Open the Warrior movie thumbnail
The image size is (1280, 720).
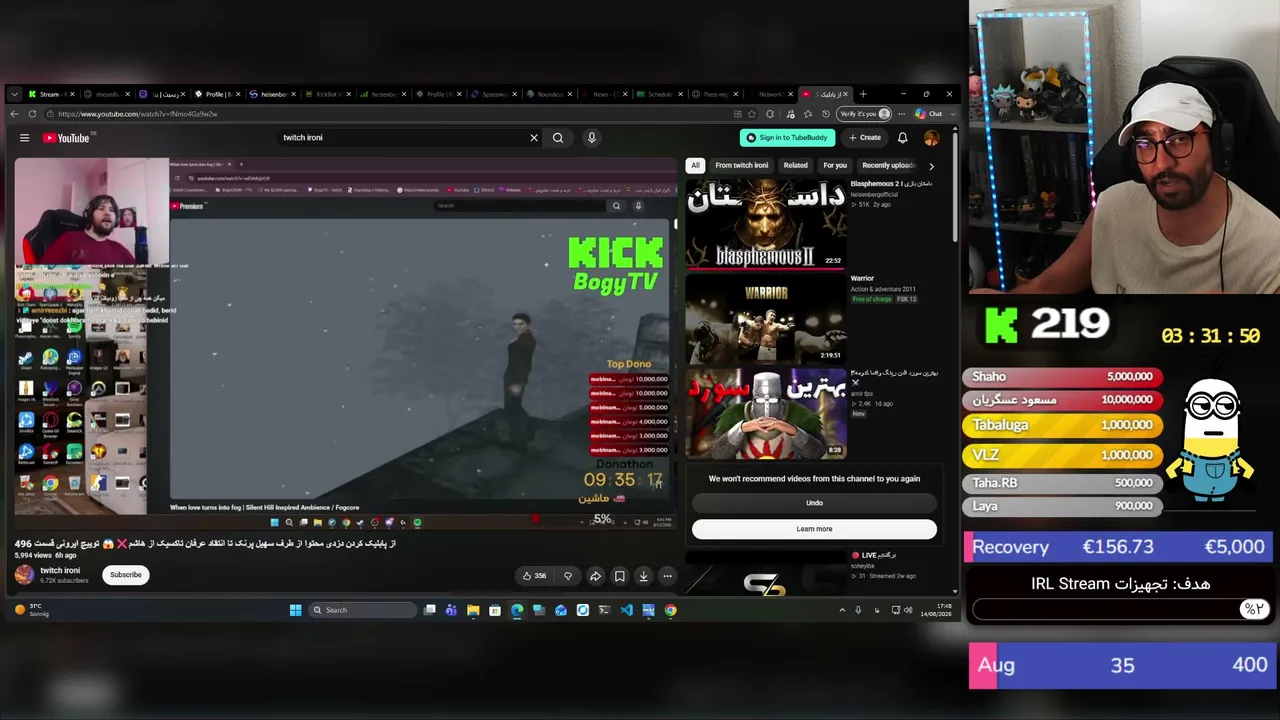[x=766, y=318]
